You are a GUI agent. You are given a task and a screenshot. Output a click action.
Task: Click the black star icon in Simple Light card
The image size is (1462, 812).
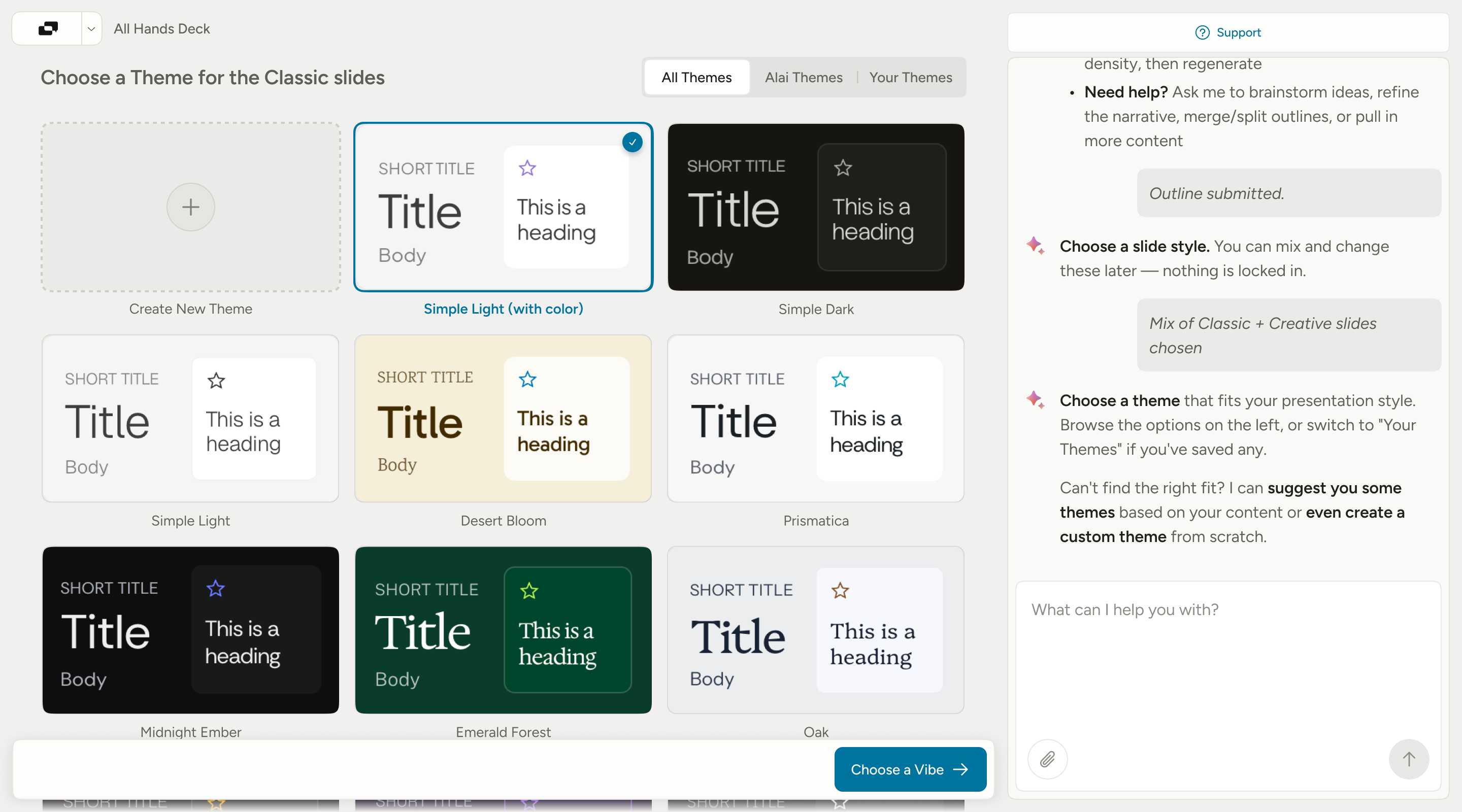[216, 380]
